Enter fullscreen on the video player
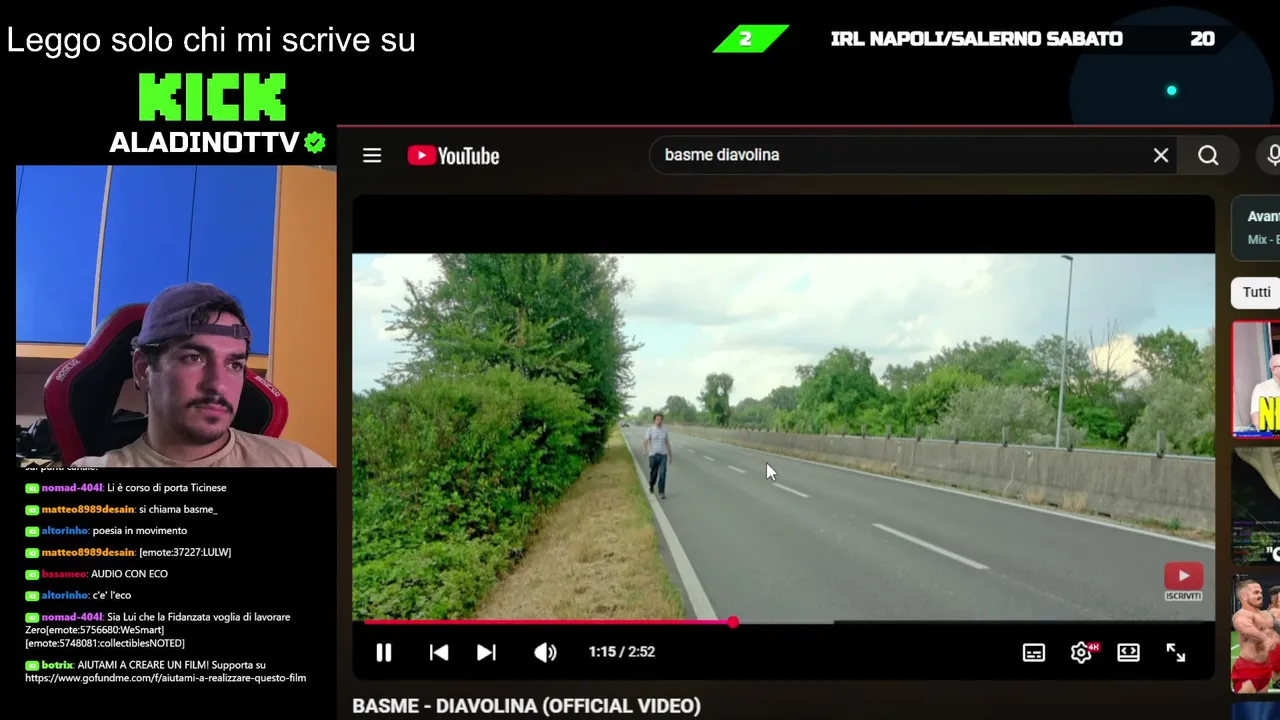 (1176, 652)
